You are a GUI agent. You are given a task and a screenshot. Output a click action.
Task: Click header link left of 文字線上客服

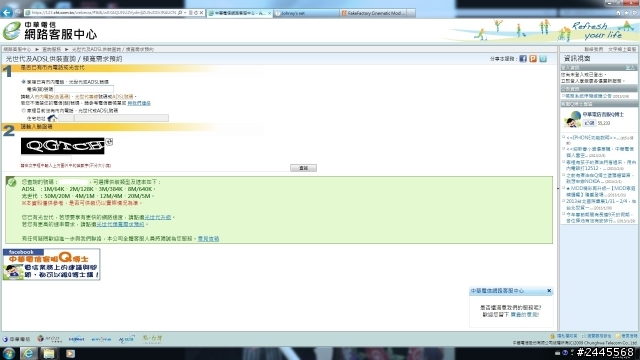(593, 49)
